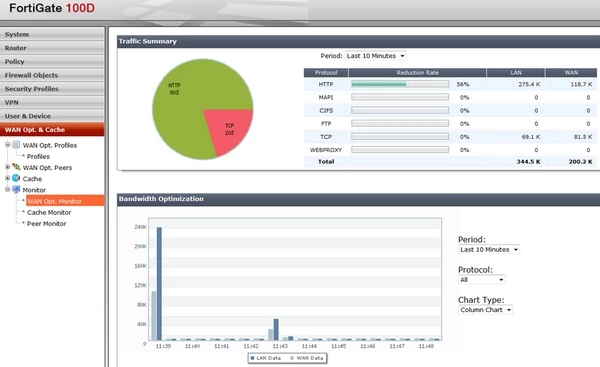Select WAN Opt. Peers in tree
Screen dimensions: 600x367
[x=47, y=168]
